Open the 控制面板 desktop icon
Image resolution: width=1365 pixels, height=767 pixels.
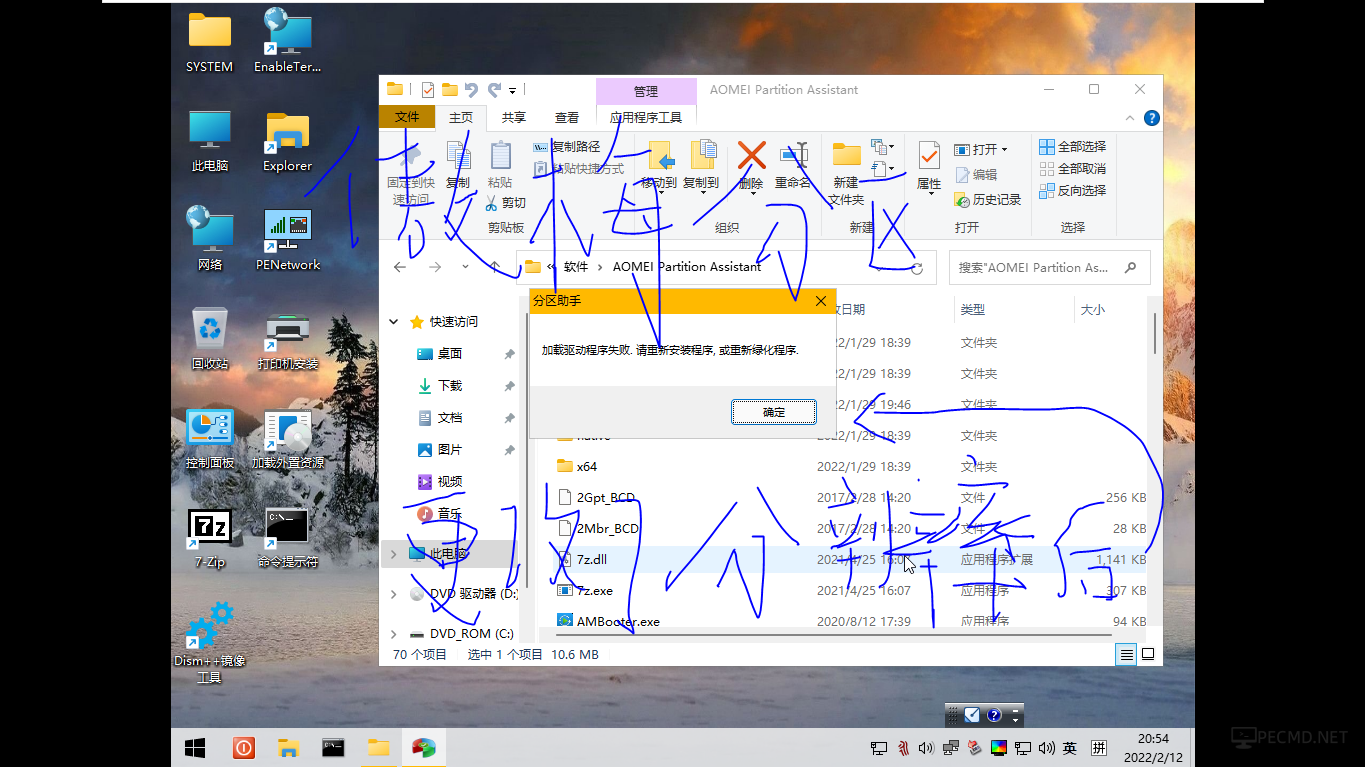(x=210, y=439)
